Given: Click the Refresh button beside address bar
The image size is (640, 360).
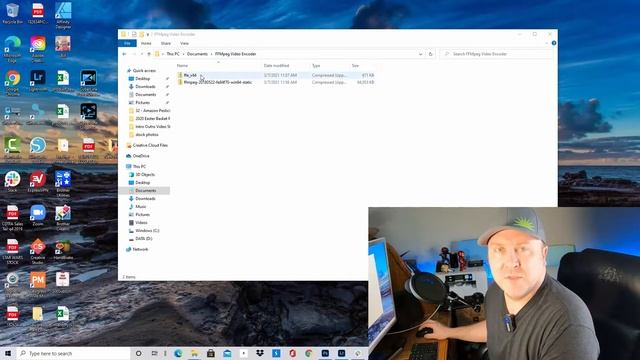Looking at the screenshot, I should (430, 54).
